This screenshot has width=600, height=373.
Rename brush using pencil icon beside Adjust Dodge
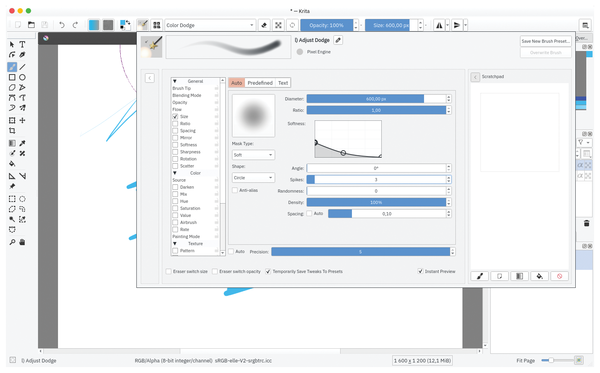point(338,40)
